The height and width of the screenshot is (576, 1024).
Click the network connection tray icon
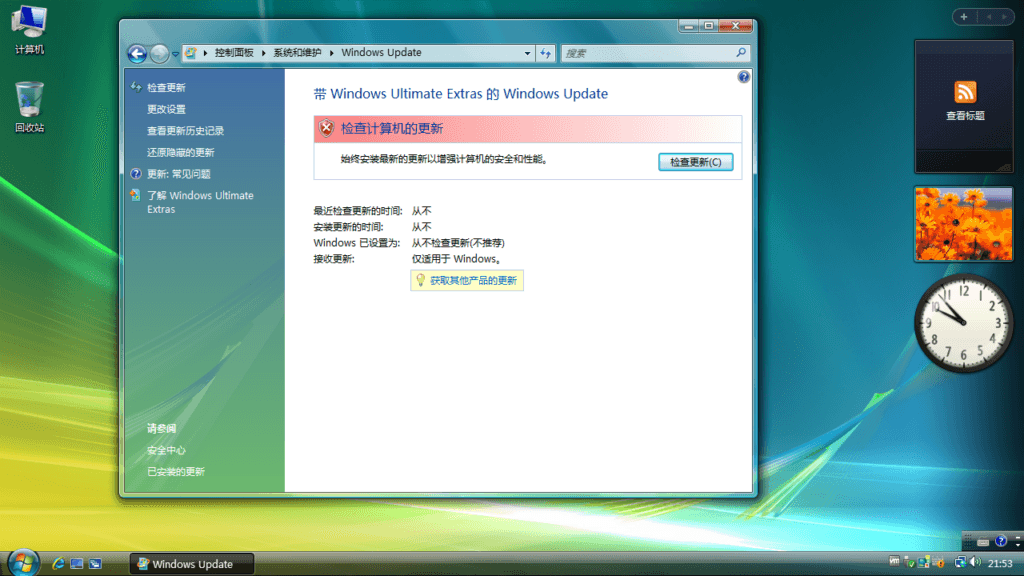(960, 562)
